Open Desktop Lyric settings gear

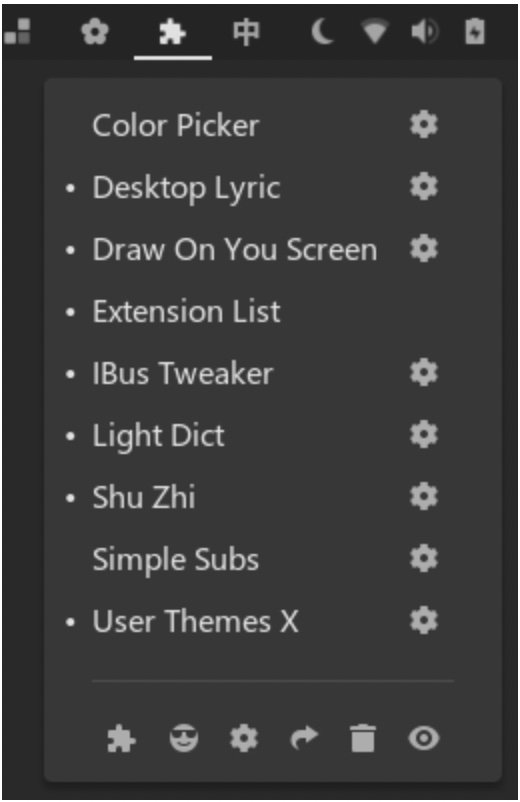(424, 187)
